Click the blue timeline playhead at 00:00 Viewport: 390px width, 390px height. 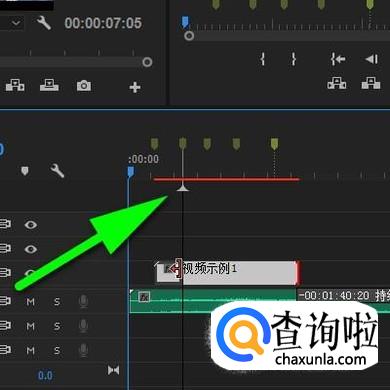coord(131,172)
